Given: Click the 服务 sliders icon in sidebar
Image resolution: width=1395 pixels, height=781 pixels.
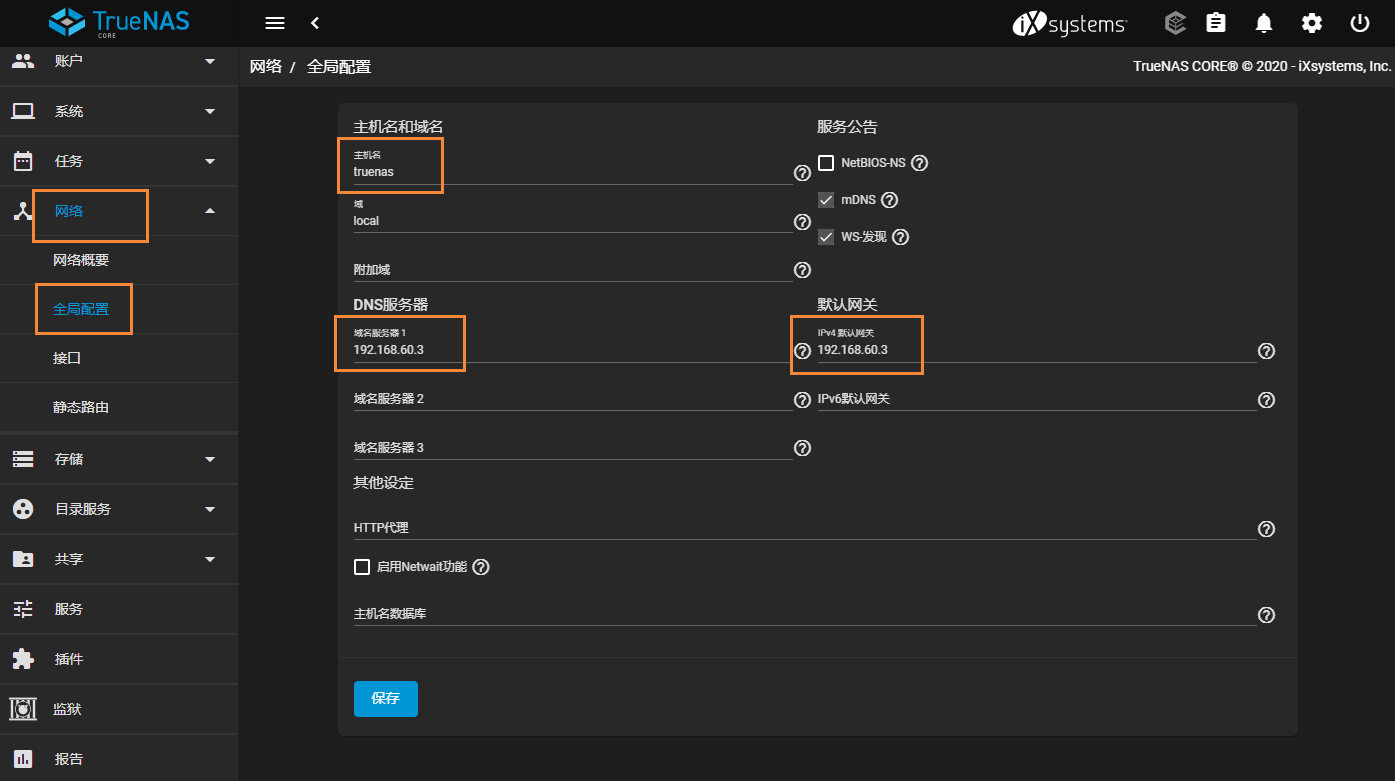Looking at the screenshot, I should pyautogui.click(x=23, y=609).
